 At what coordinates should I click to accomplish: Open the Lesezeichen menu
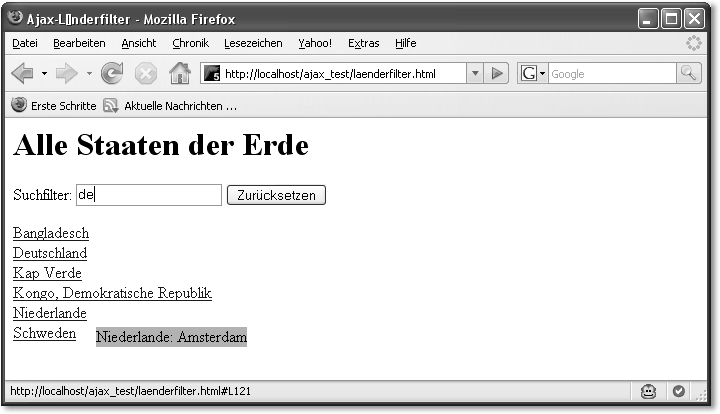(253, 43)
